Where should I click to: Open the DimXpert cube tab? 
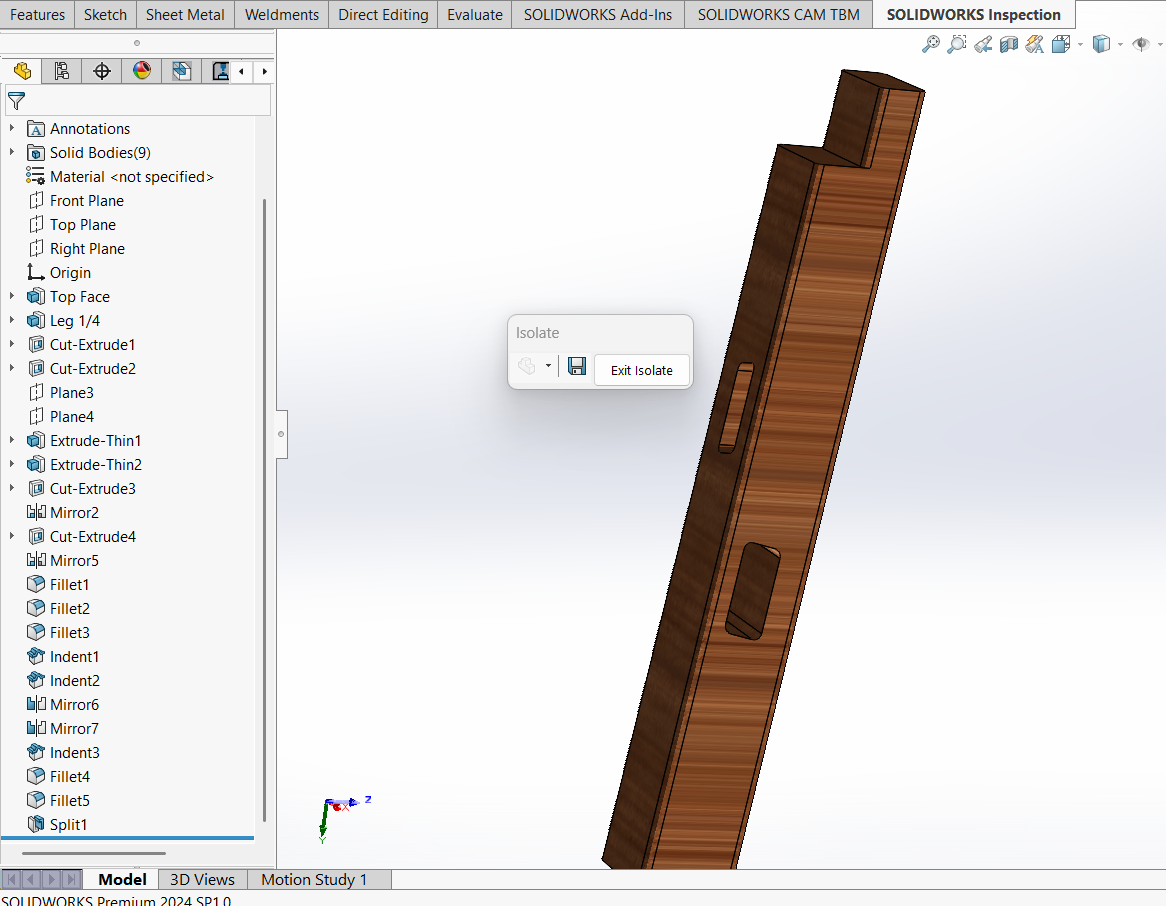pos(181,71)
